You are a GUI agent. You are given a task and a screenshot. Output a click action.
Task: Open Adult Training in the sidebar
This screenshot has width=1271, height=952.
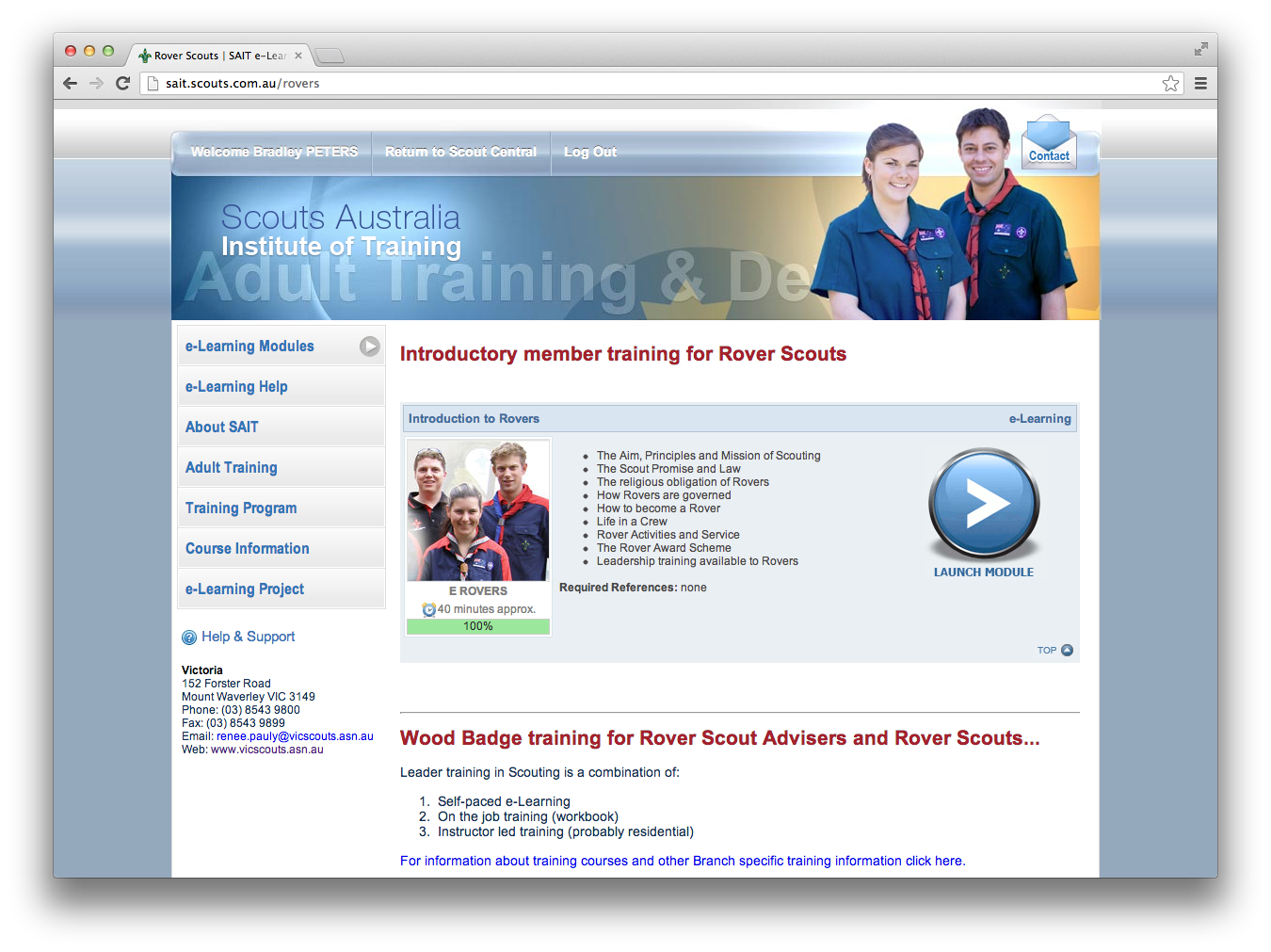tap(281, 468)
